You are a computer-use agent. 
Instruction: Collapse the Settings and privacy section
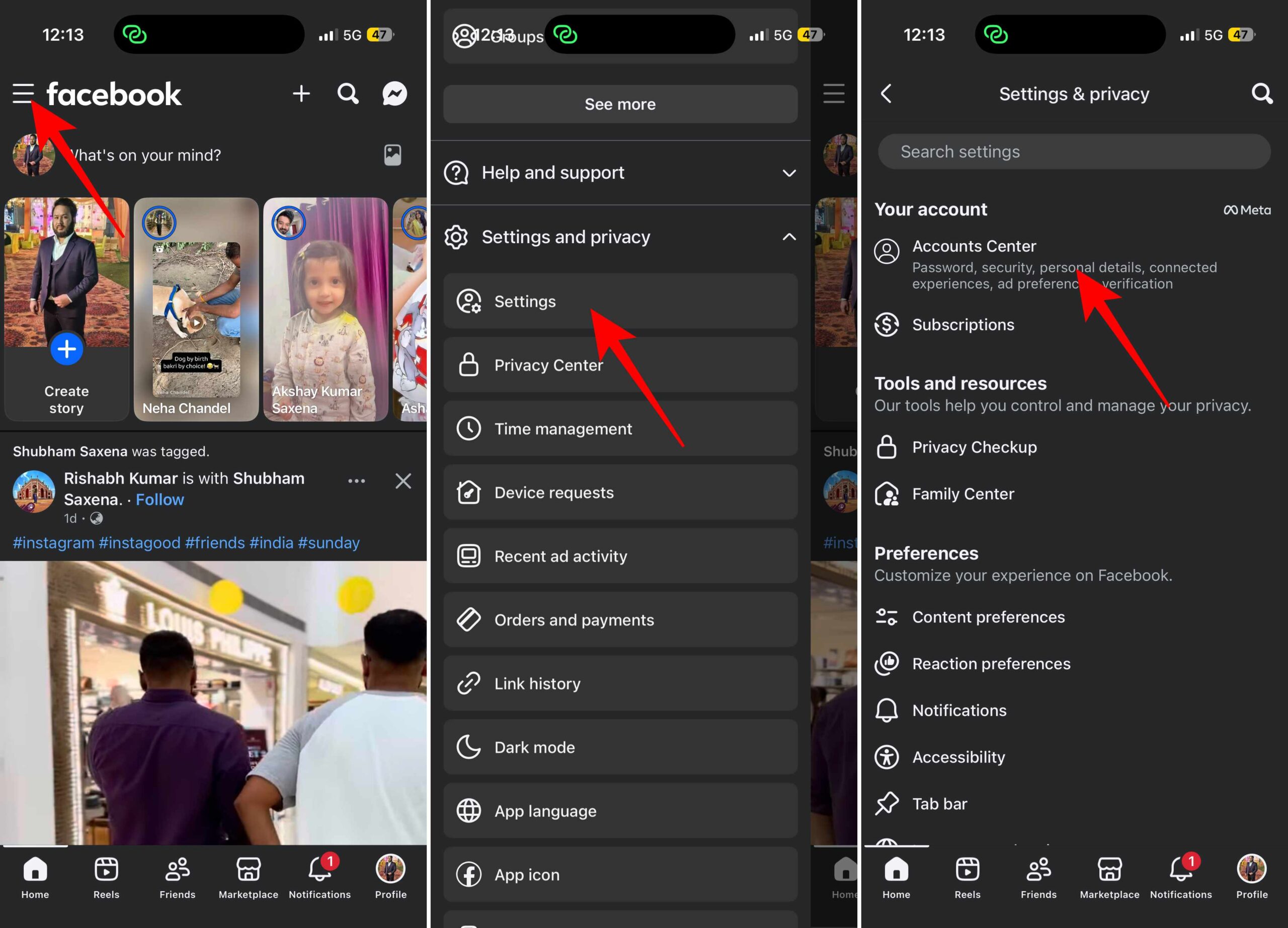pos(620,237)
